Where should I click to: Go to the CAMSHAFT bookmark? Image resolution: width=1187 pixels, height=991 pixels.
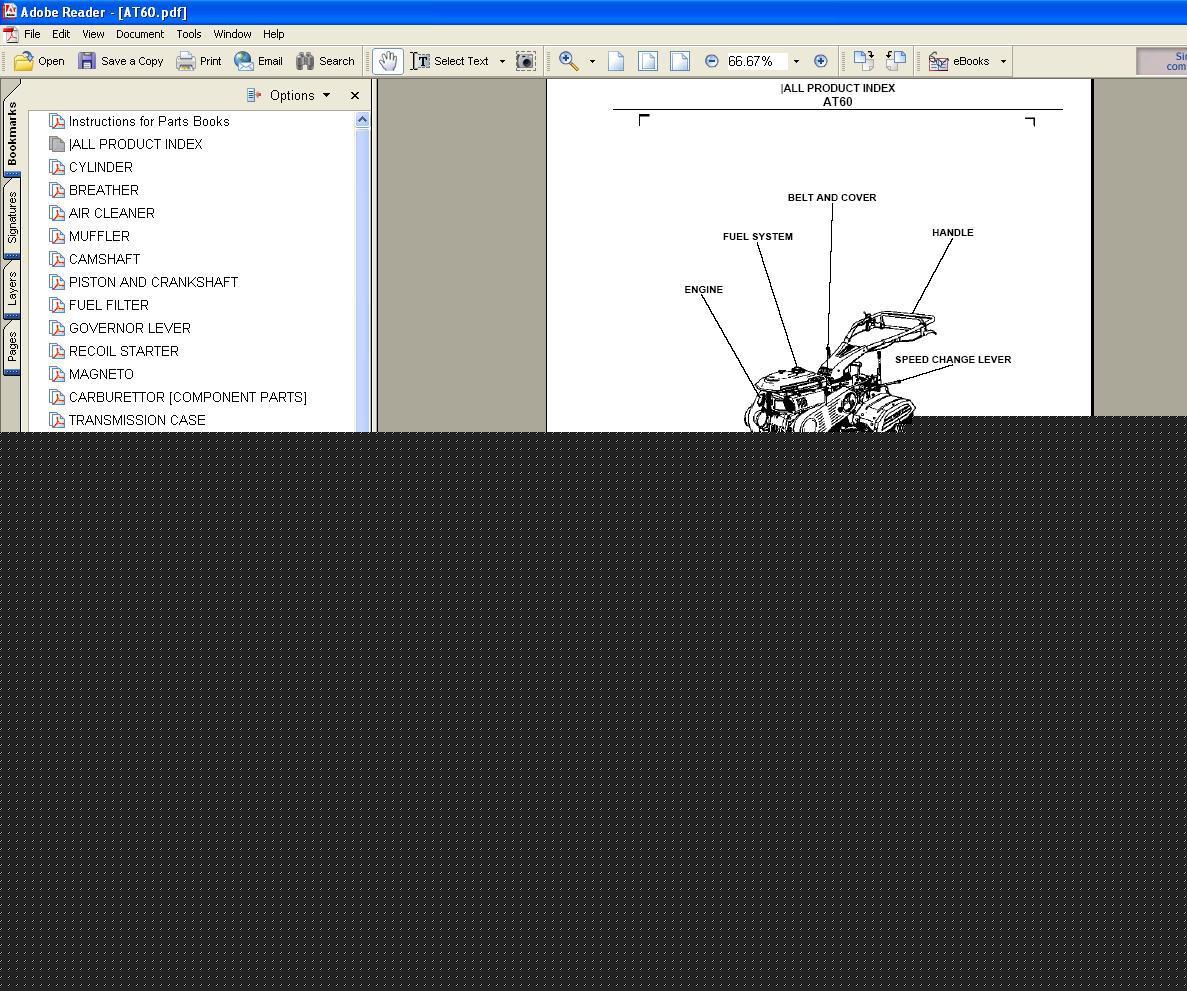point(104,259)
